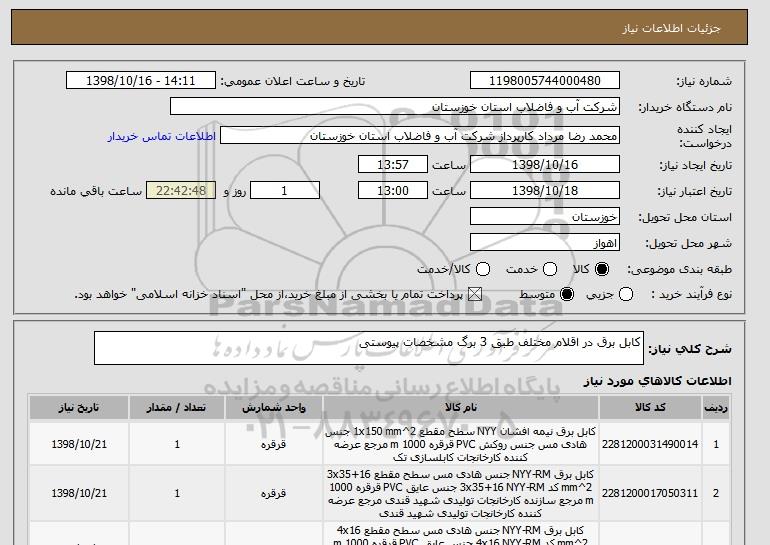This screenshot has width=770, height=545.
Task: Click the quantity 1 cell in row 1
Action: click(177, 444)
